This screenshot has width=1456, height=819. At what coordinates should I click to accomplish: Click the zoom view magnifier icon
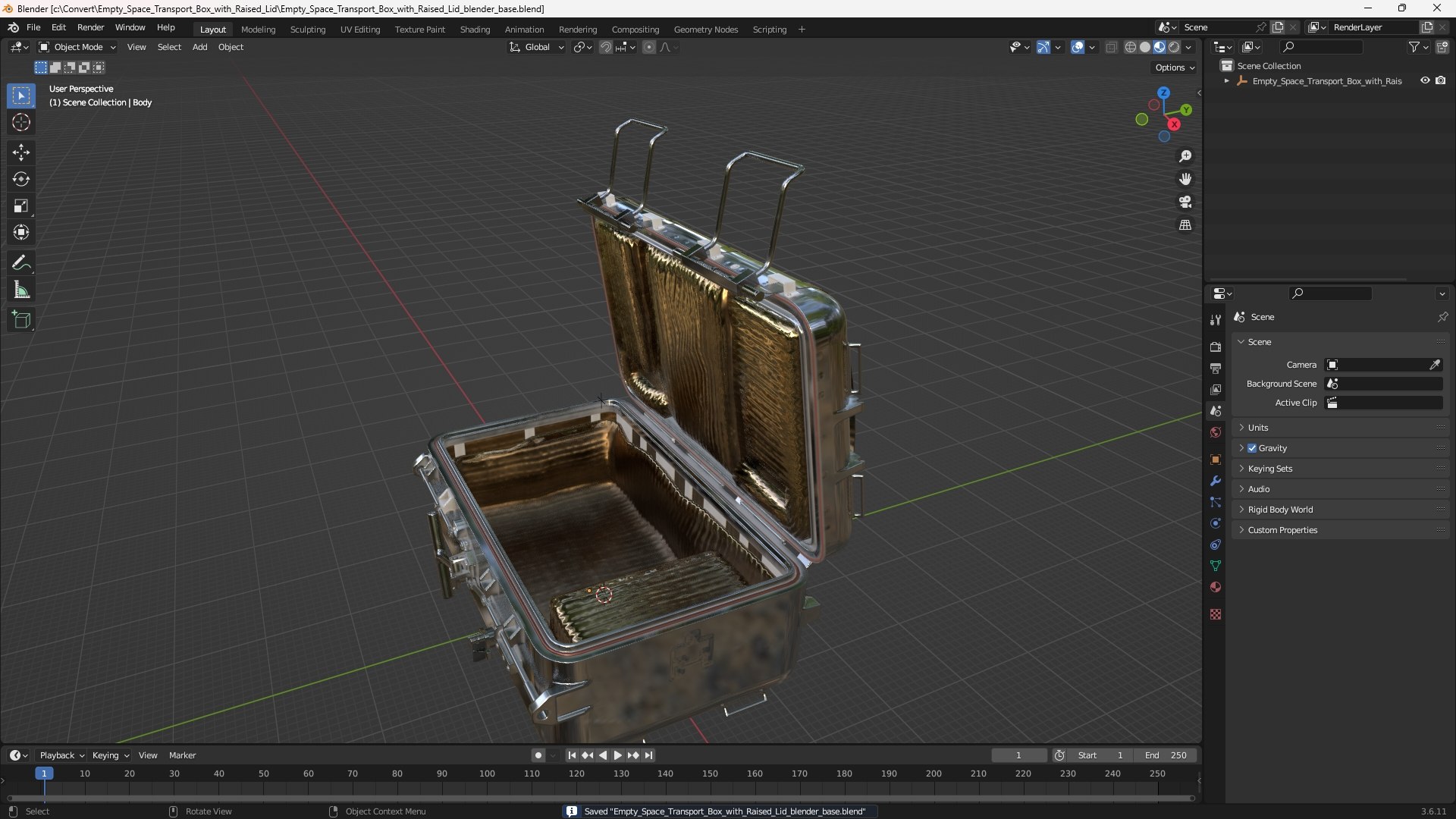1185,156
